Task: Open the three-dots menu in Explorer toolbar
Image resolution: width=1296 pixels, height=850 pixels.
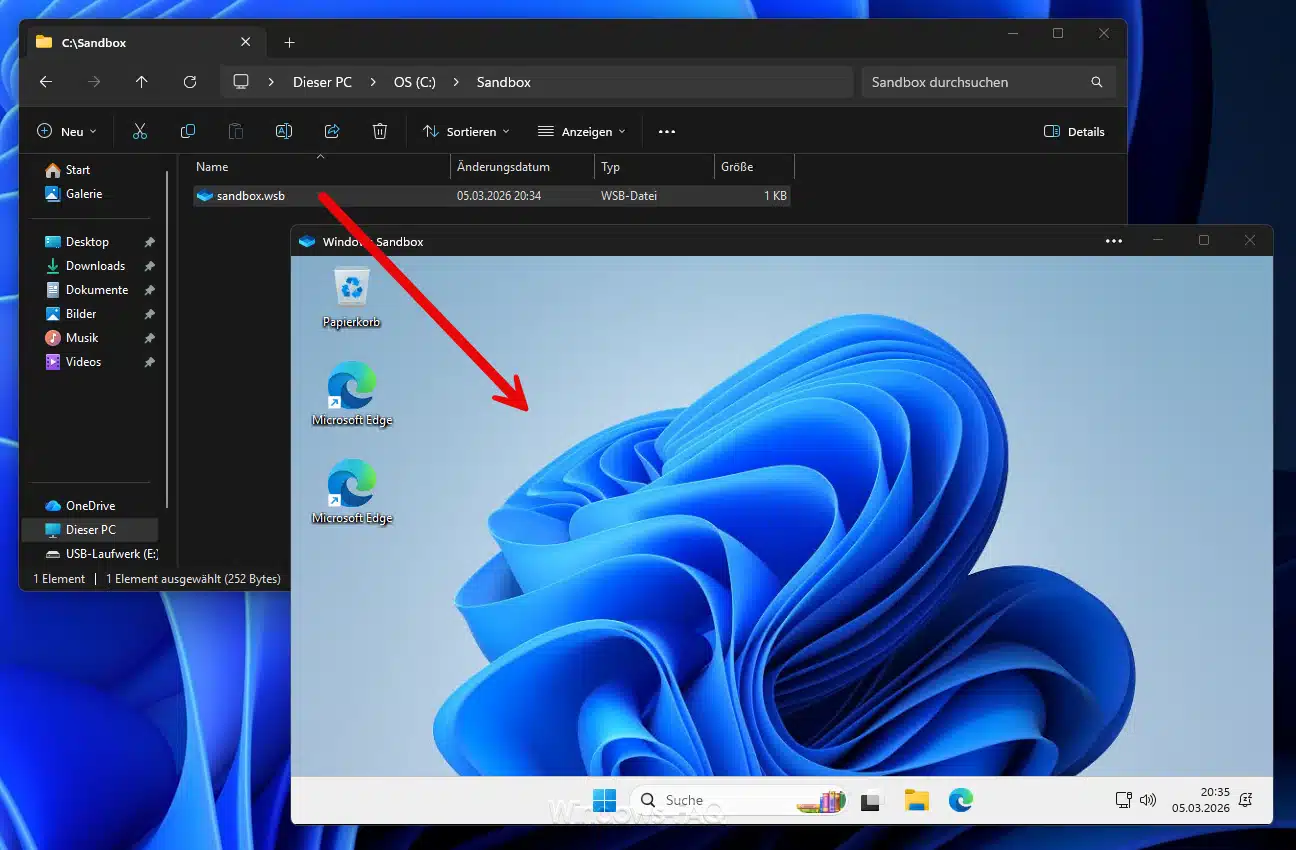Action: point(667,131)
